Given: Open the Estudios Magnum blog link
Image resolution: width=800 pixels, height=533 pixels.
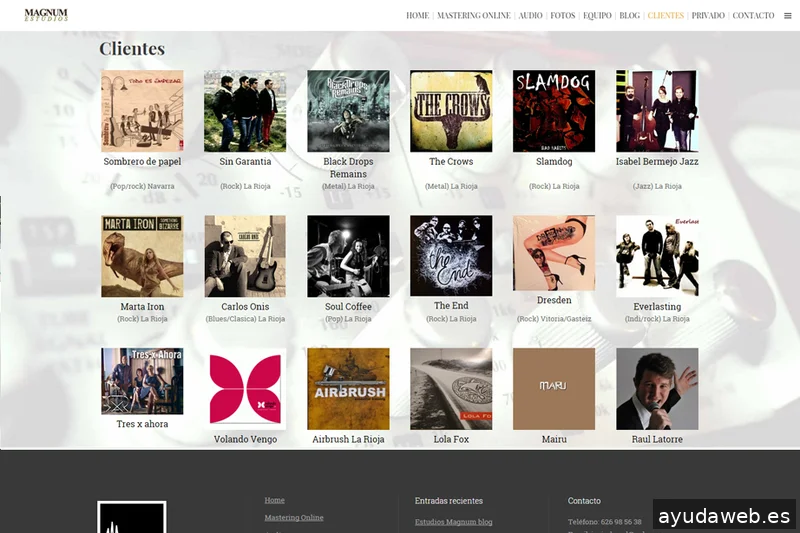Looking at the screenshot, I should pyautogui.click(x=454, y=522).
